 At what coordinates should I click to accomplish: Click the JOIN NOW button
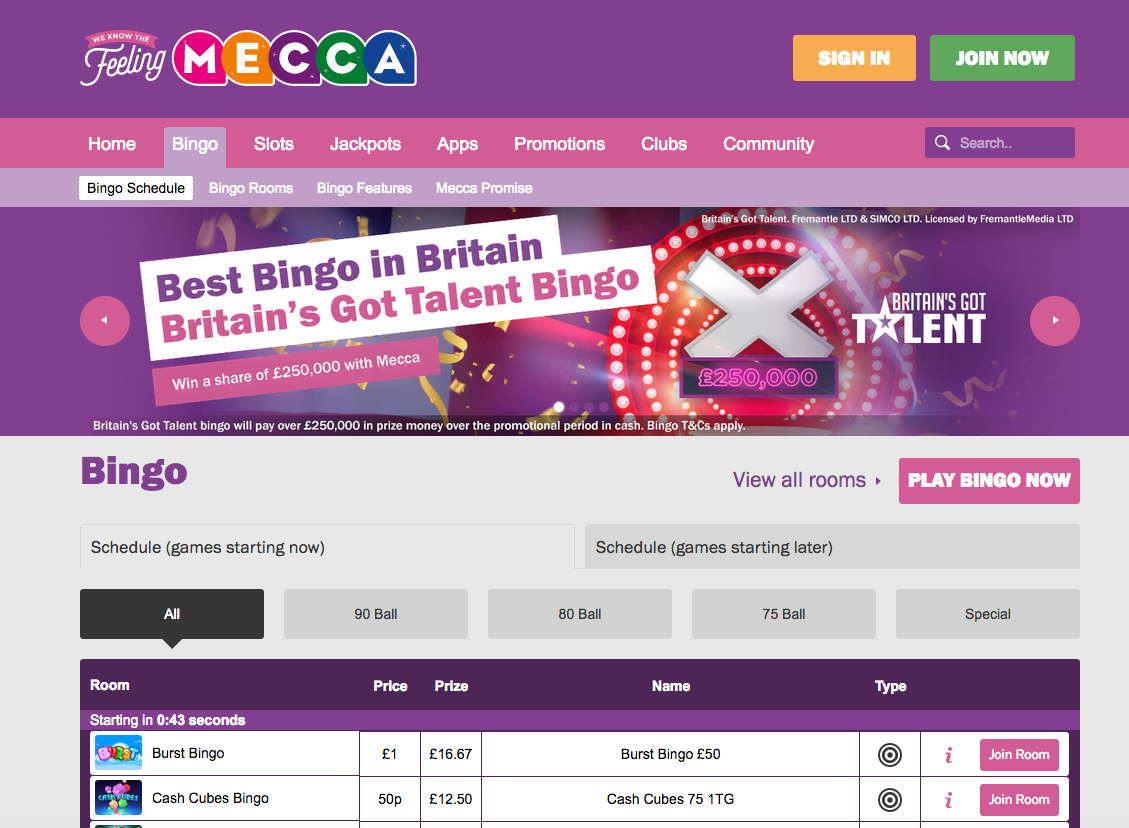point(1002,58)
